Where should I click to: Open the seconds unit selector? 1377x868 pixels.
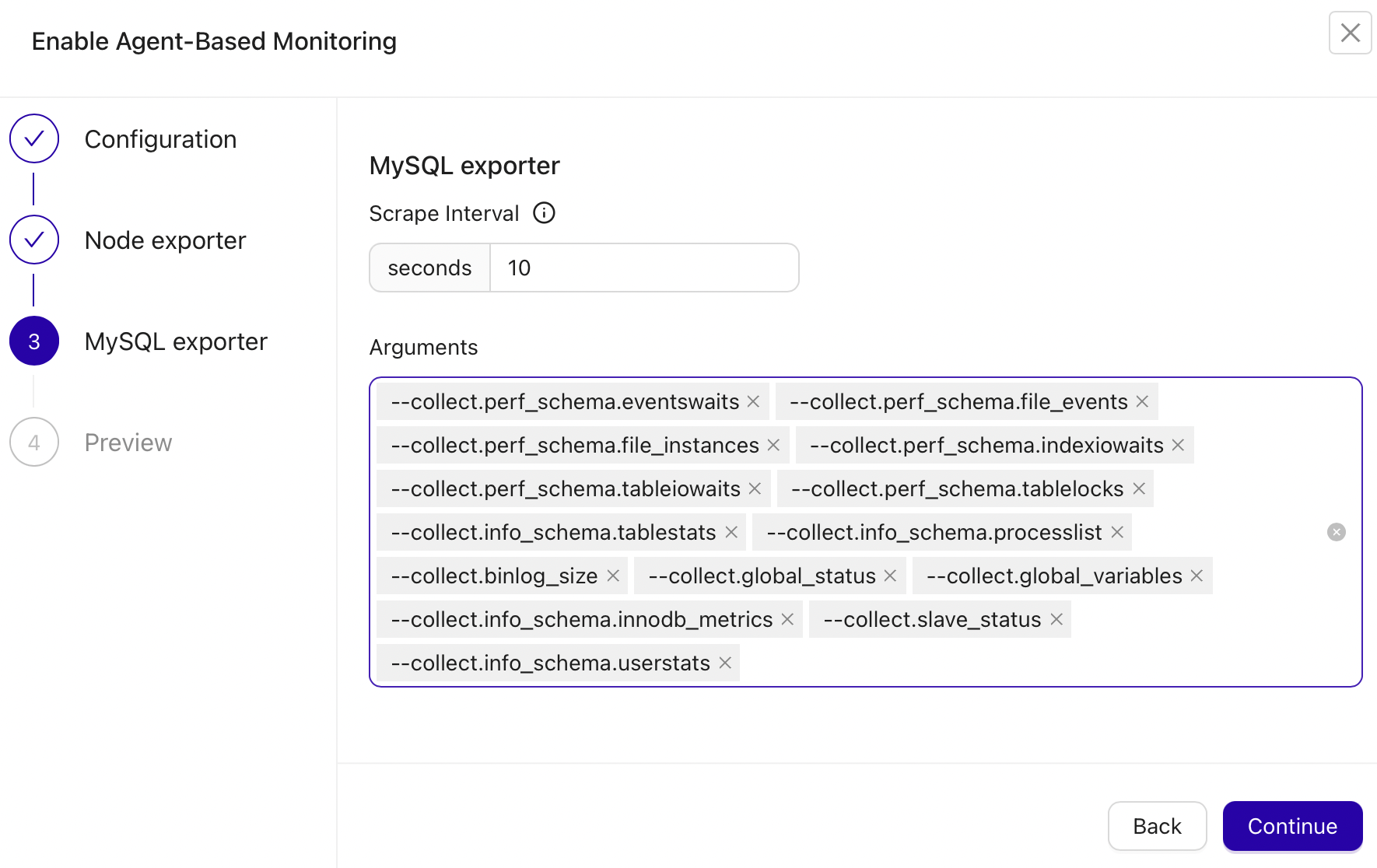[x=429, y=267]
